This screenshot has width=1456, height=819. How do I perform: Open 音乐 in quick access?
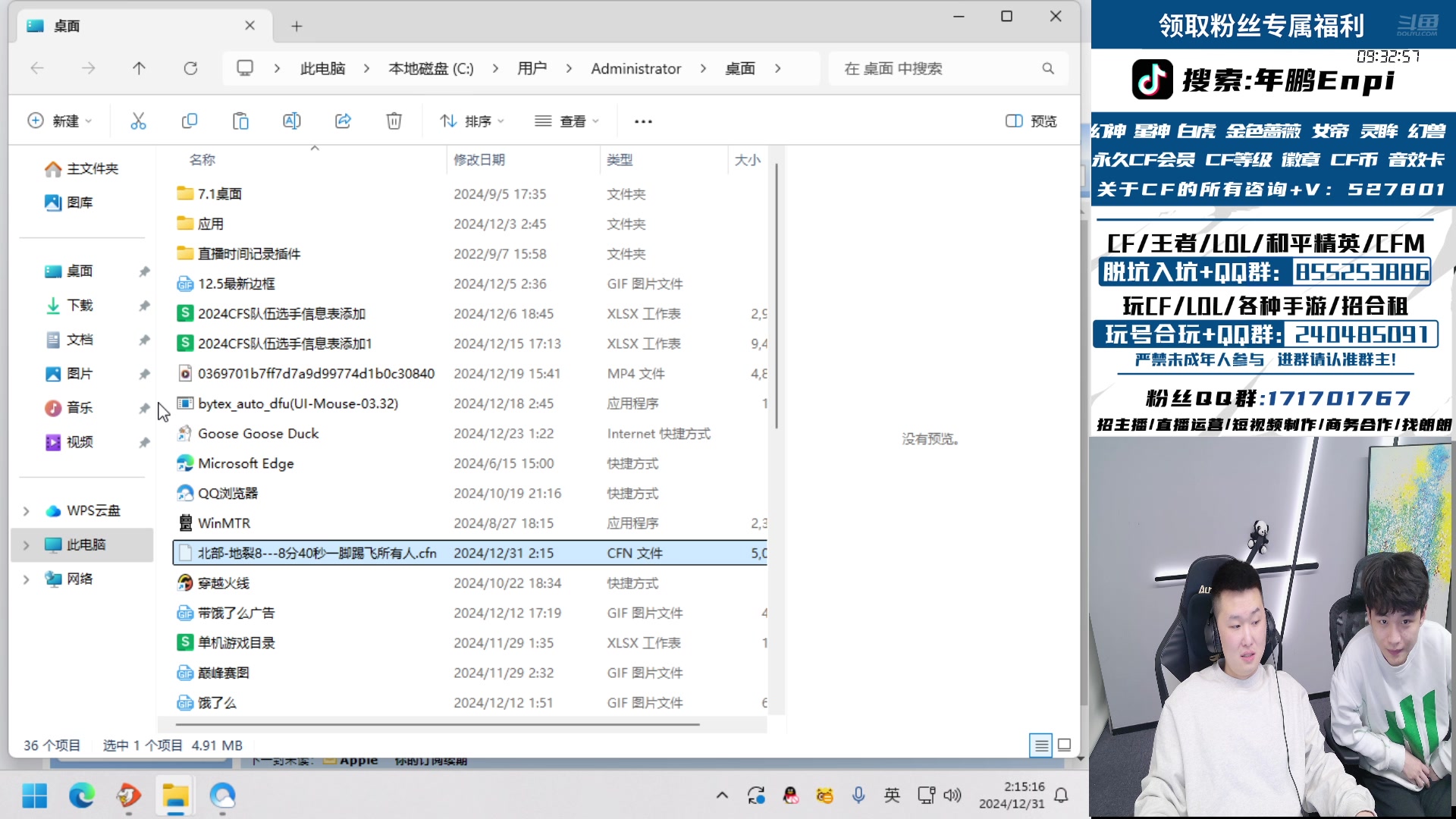pos(69,408)
